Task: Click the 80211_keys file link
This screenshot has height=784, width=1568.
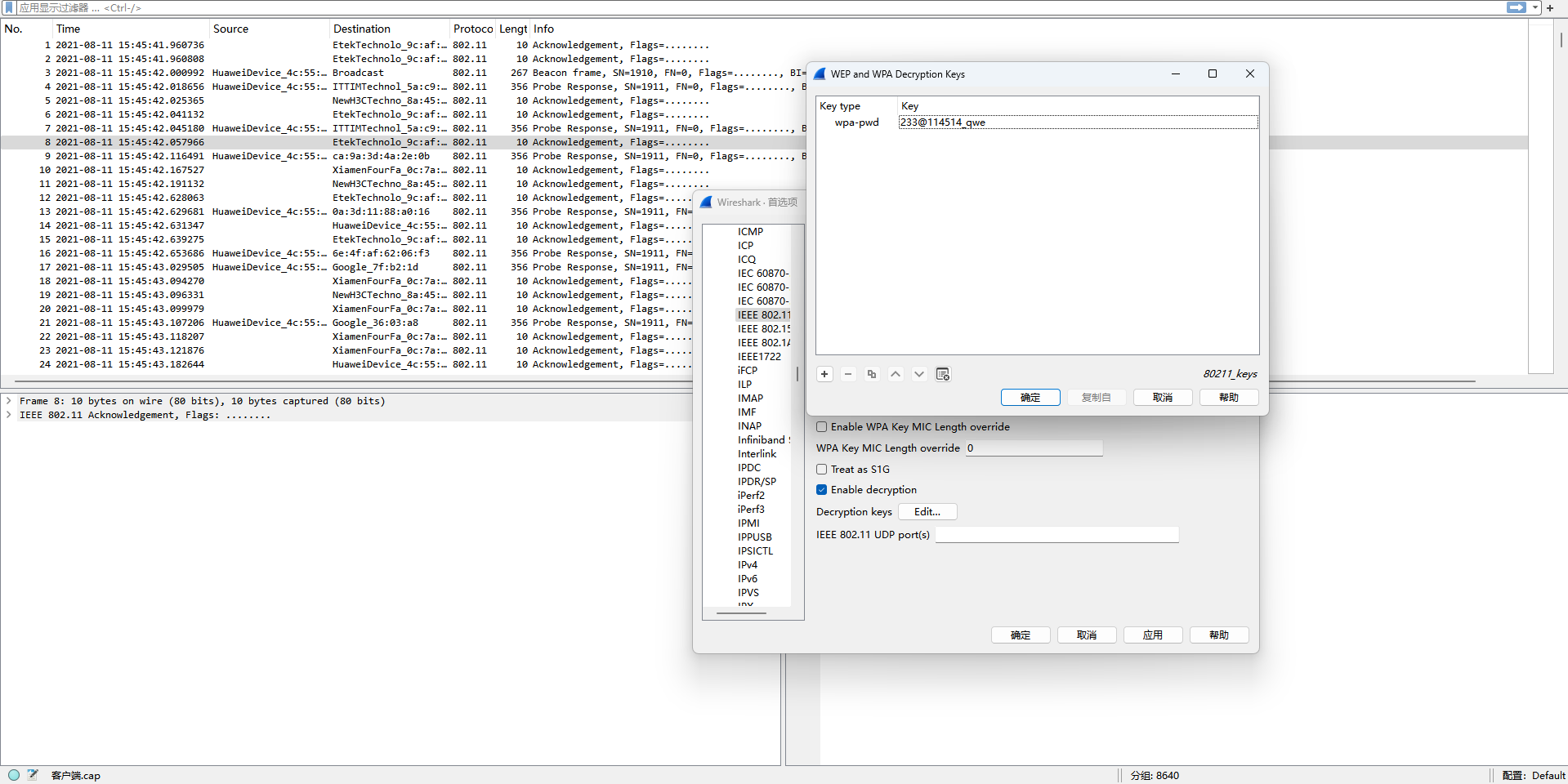Action: pyautogui.click(x=1230, y=374)
